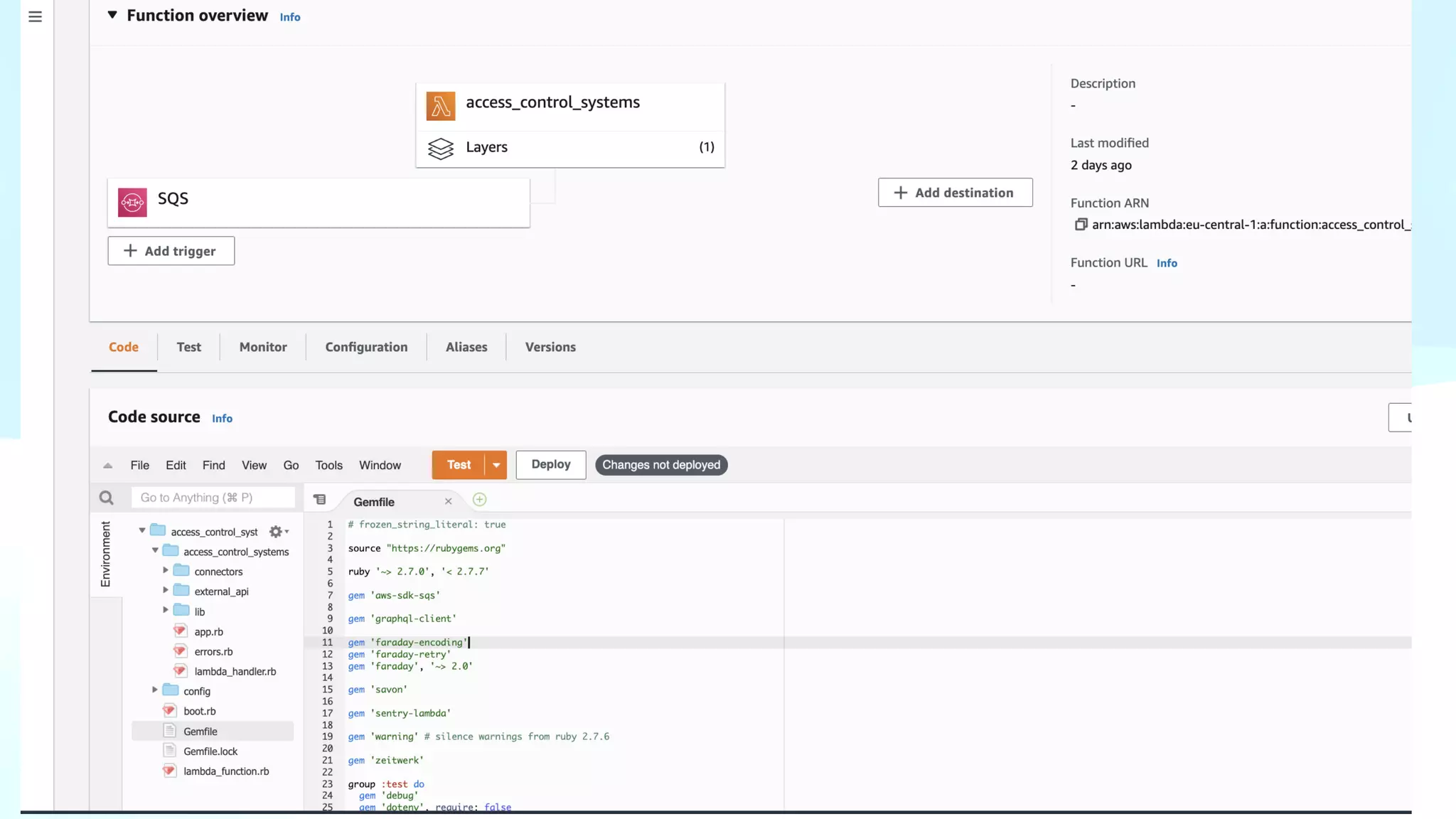Expand the config folder
The height and width of the screenshot is (819, 1456).
[x=154, y=690]
